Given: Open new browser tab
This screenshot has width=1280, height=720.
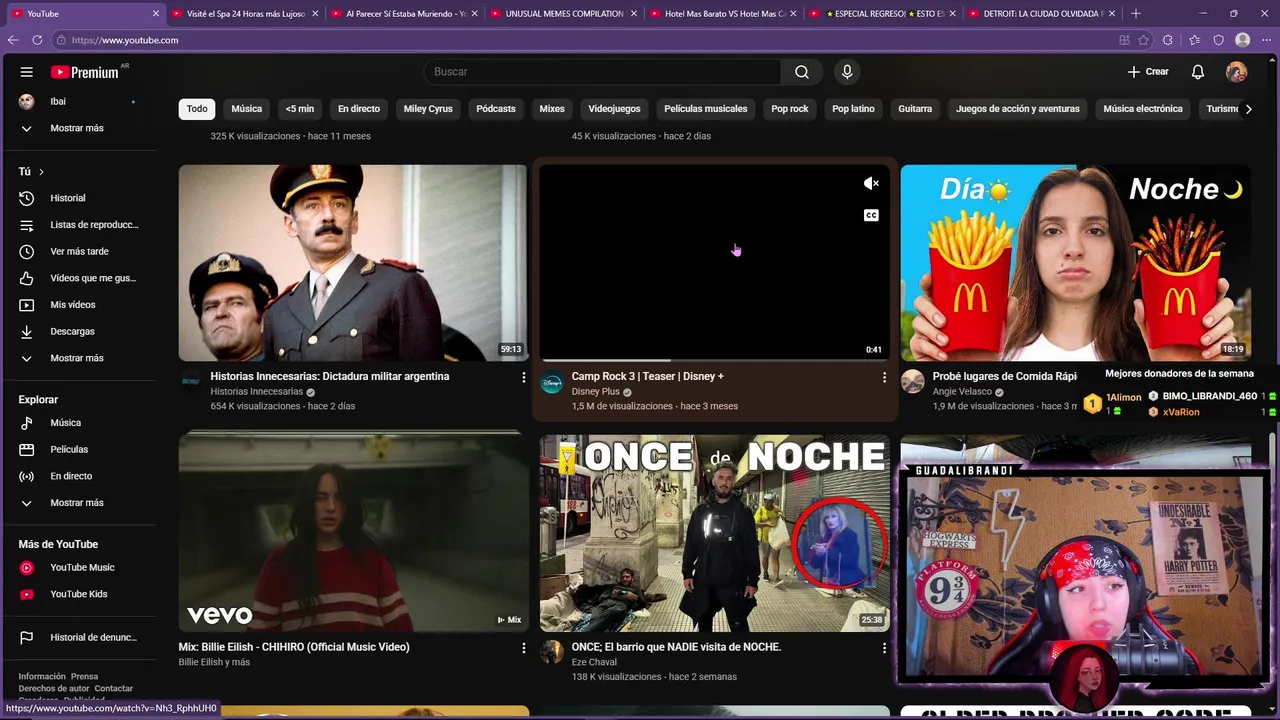Looking at the screenshot, I should [1135, 14].
